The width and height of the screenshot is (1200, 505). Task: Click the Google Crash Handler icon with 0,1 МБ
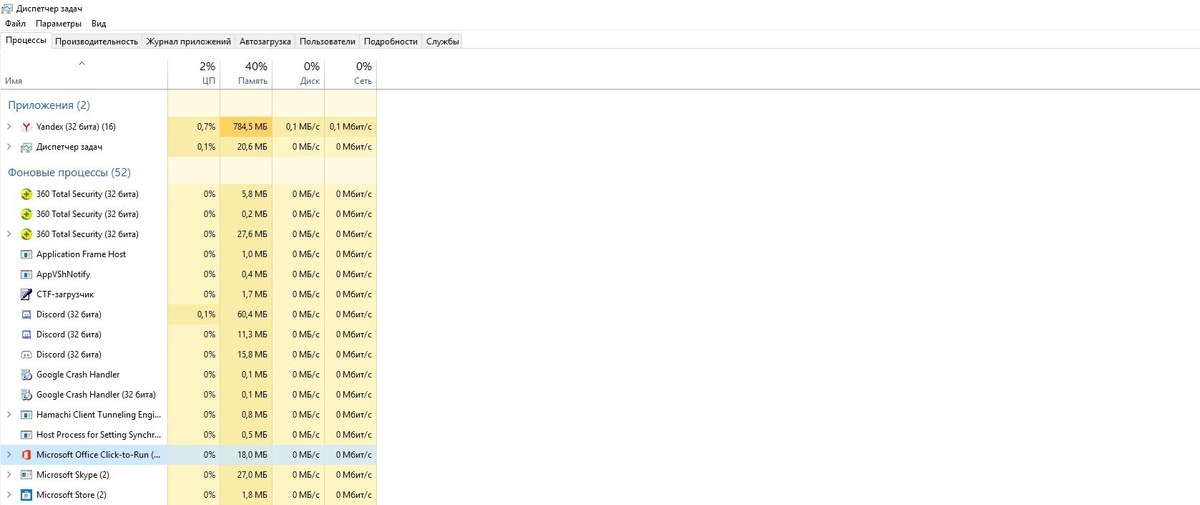click(x=26, y=374)
